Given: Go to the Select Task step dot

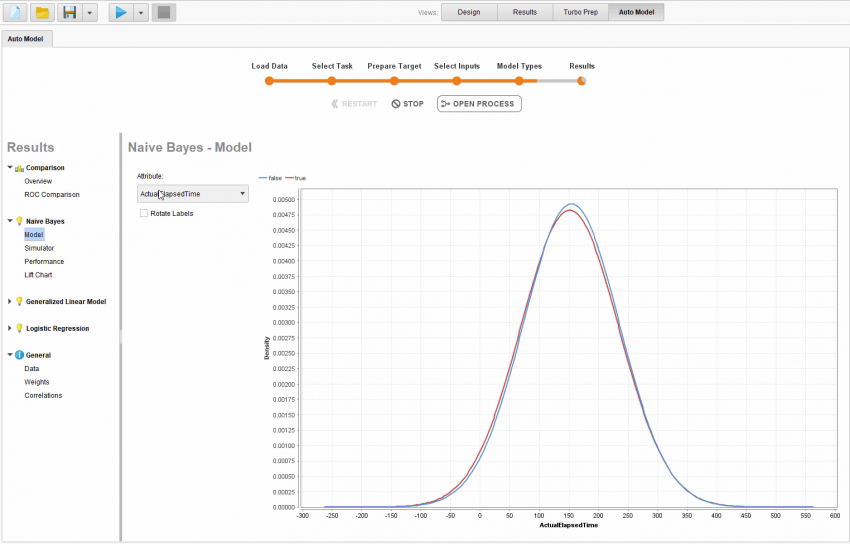Looking at the screenshot, I should [x=332, y=81].
